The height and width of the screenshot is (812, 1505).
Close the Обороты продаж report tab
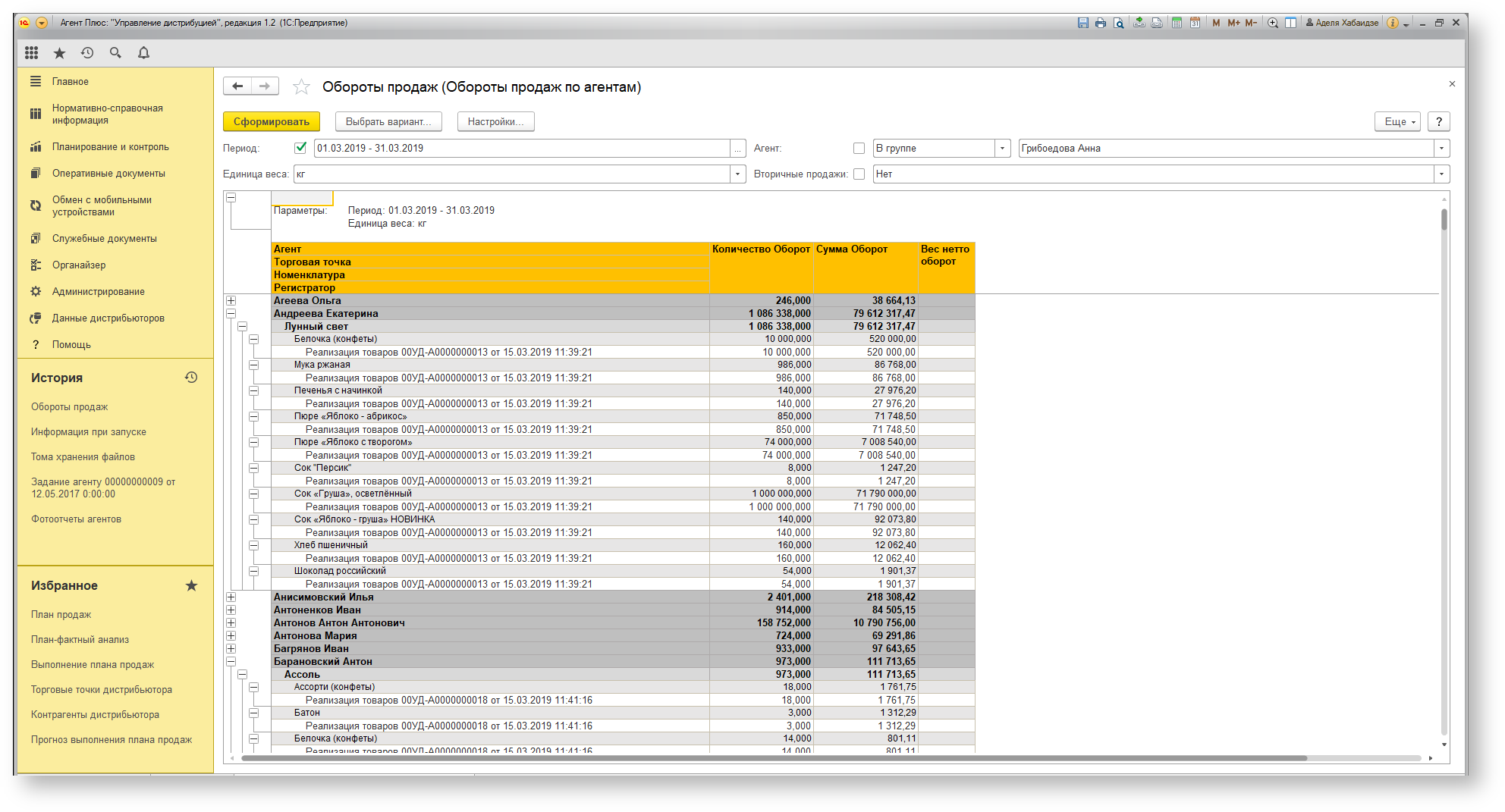pyautogui.click(x=1452, y=84)
